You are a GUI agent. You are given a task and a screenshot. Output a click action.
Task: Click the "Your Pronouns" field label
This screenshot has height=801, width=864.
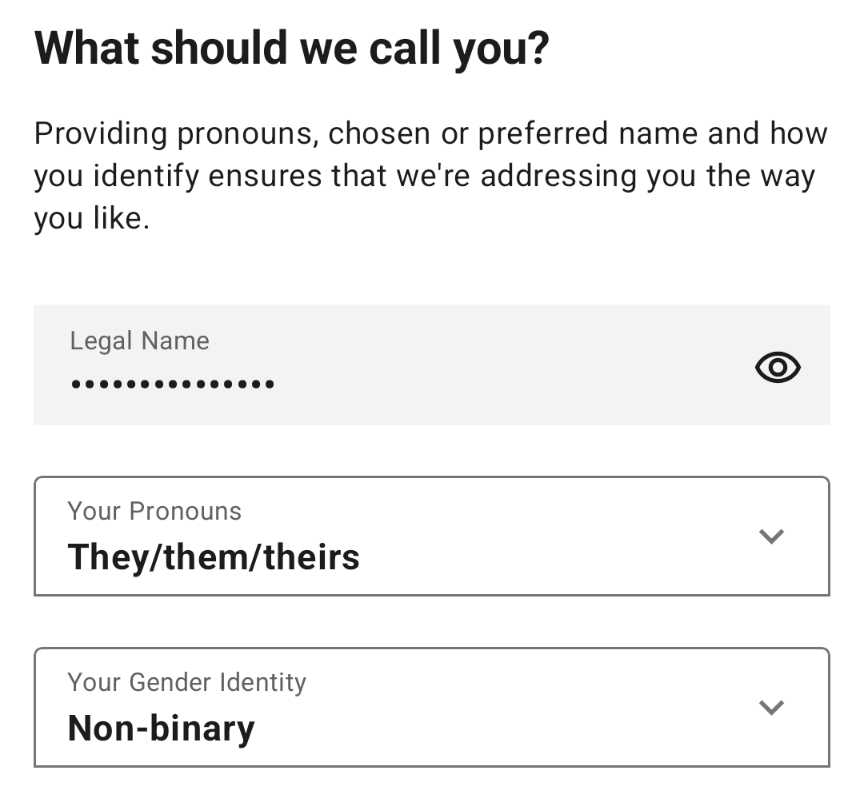point(154,511)
